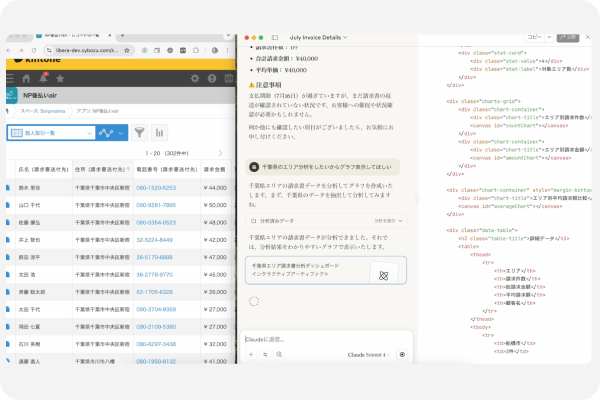The image size is (600, 400).
Task: Click the plus attach icon in Claude
Action: [x=251, y=354]
